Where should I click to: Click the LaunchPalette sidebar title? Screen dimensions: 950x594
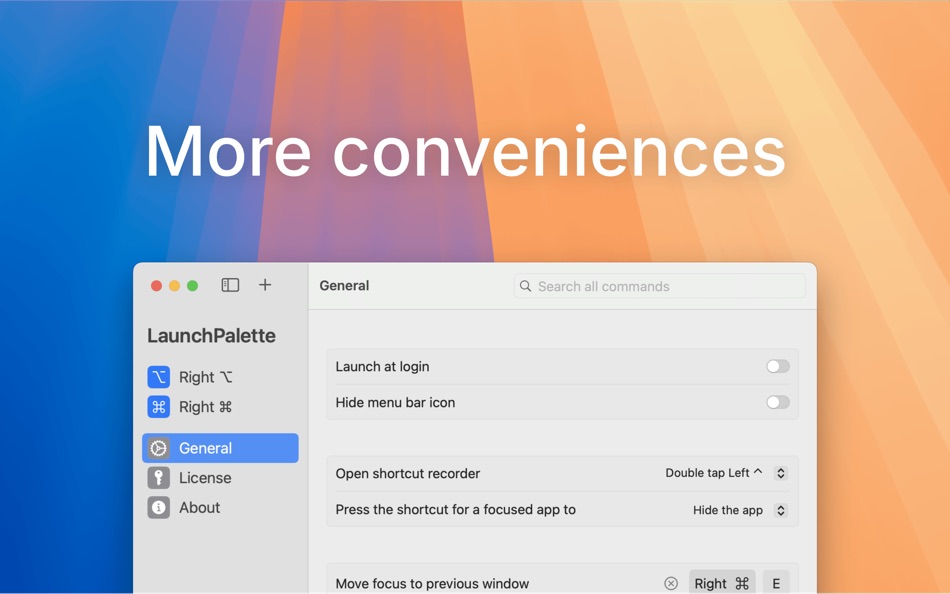coord(211,336)
